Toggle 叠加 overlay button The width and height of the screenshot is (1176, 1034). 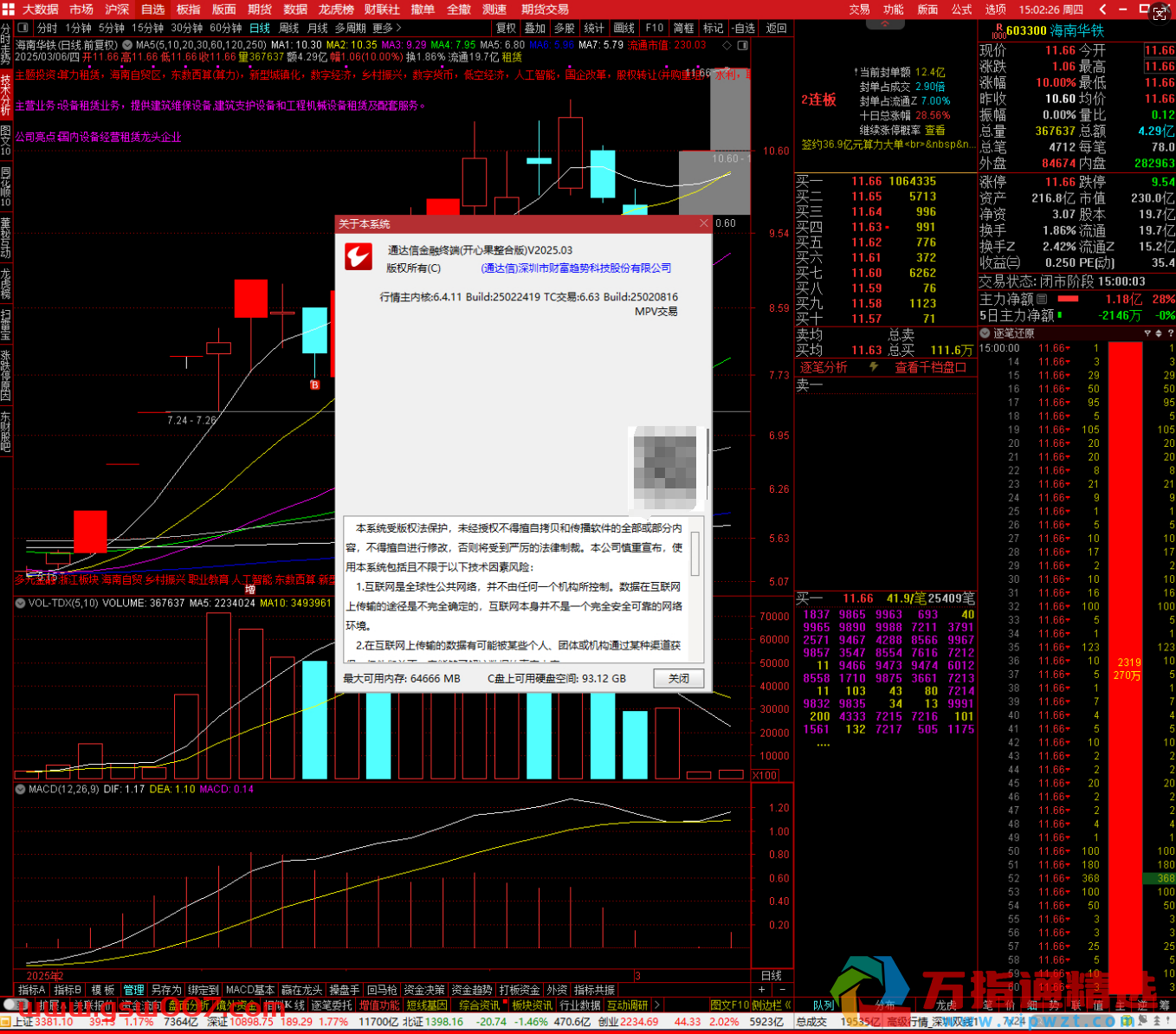pyautogui.click(x=535, y=29)
